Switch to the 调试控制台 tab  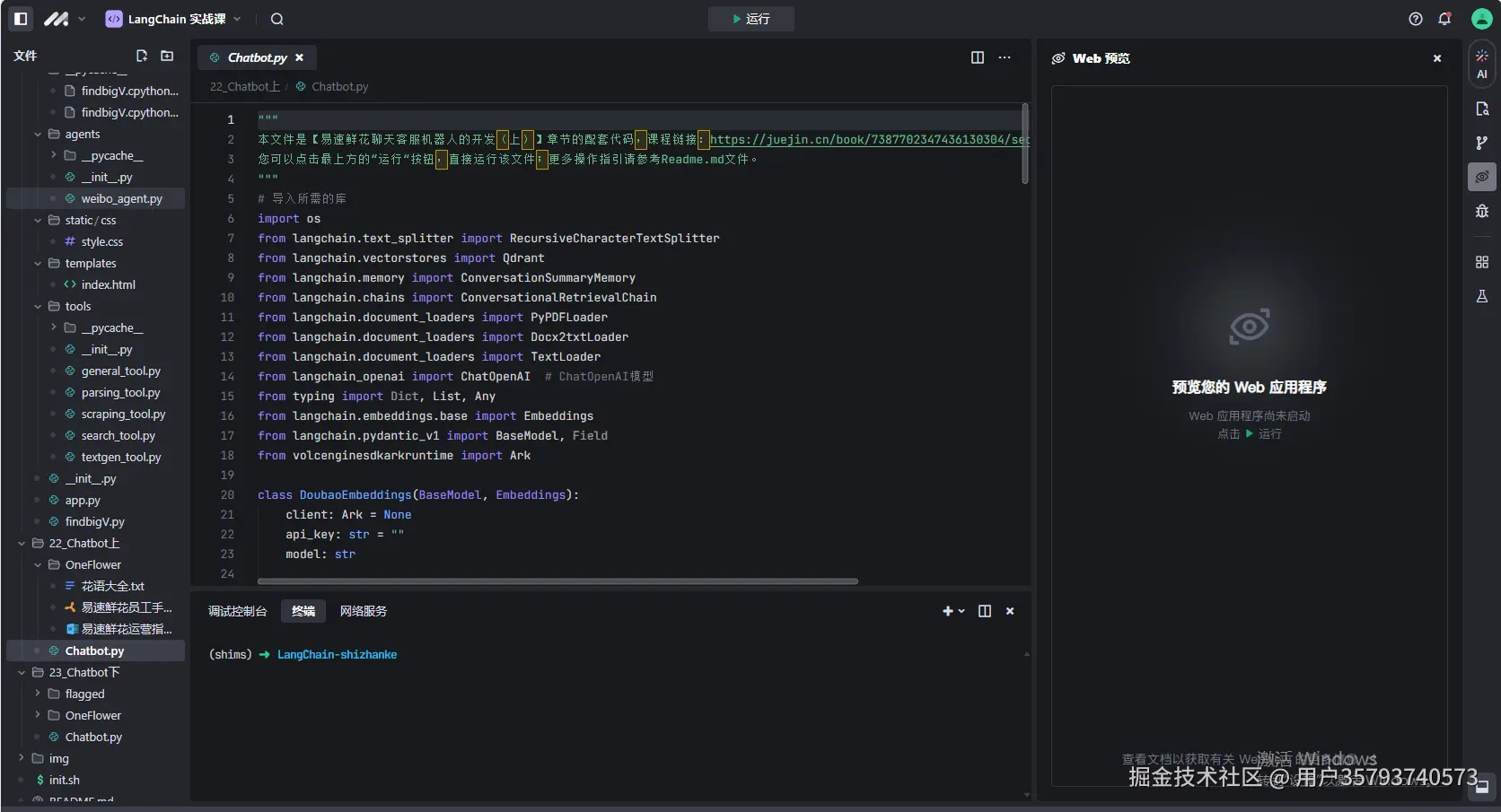(x=237, y=611)
